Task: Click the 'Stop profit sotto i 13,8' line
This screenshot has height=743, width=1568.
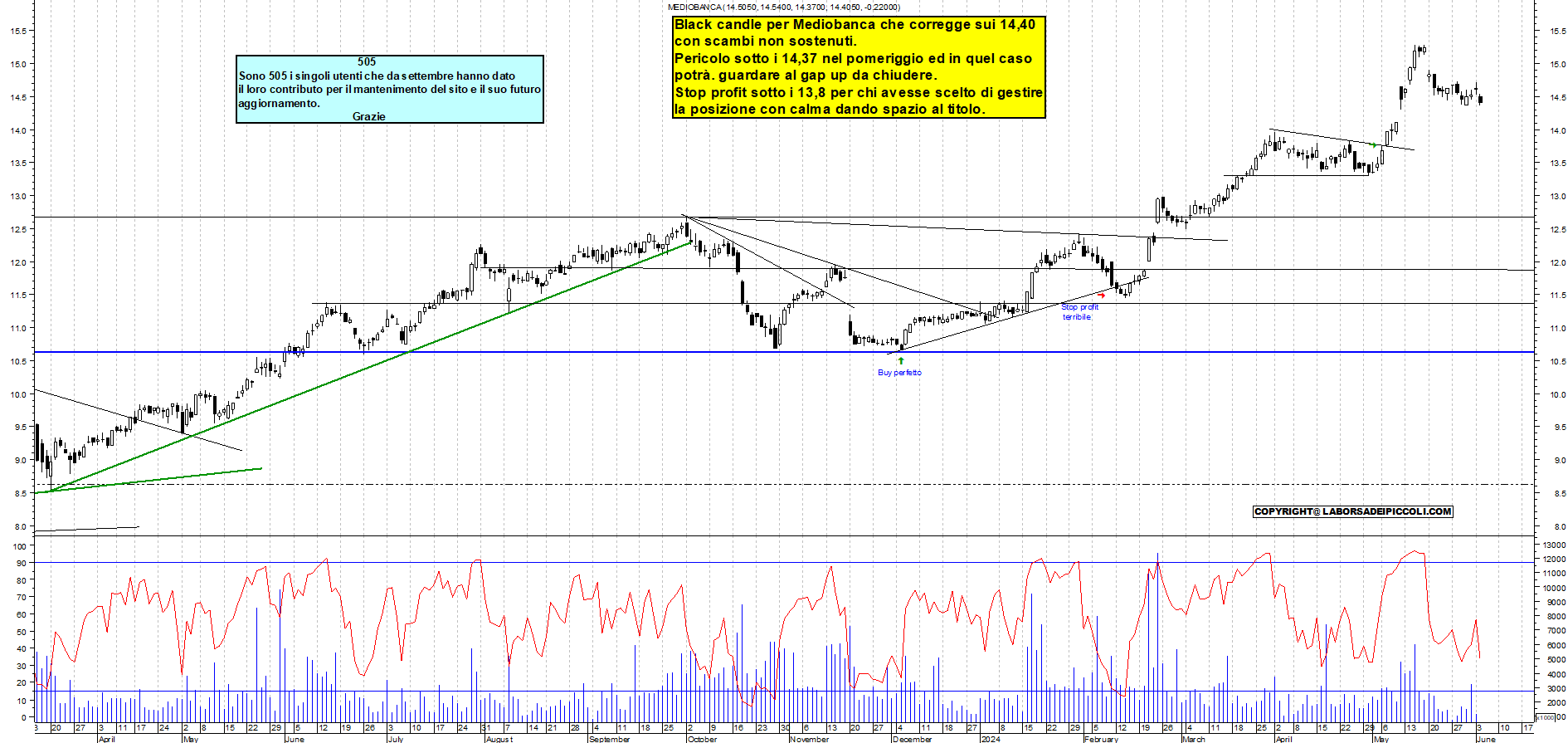Action: 859,92
